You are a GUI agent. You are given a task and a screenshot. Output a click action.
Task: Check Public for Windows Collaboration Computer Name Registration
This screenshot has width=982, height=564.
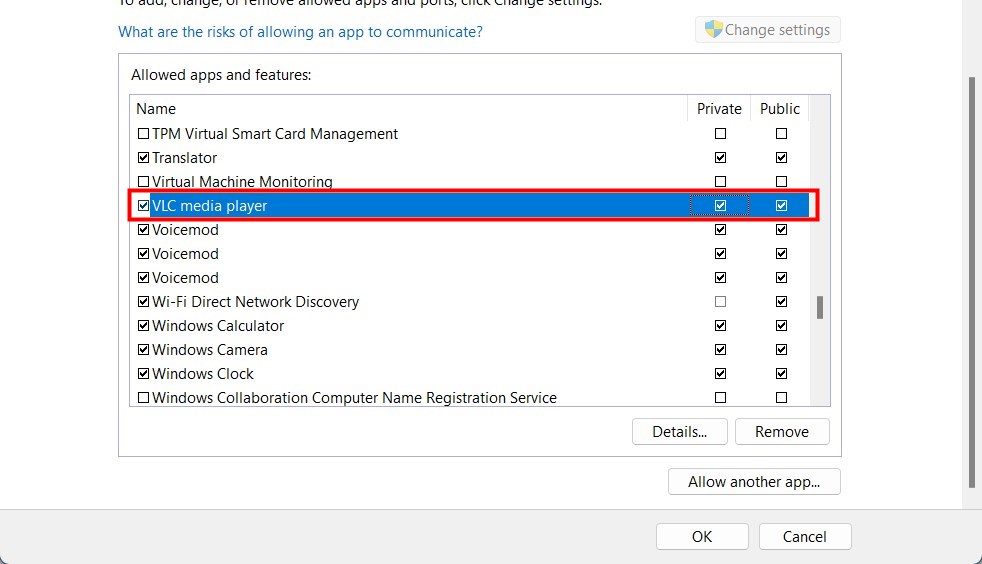pyautogui.click(x=781, y=397)
